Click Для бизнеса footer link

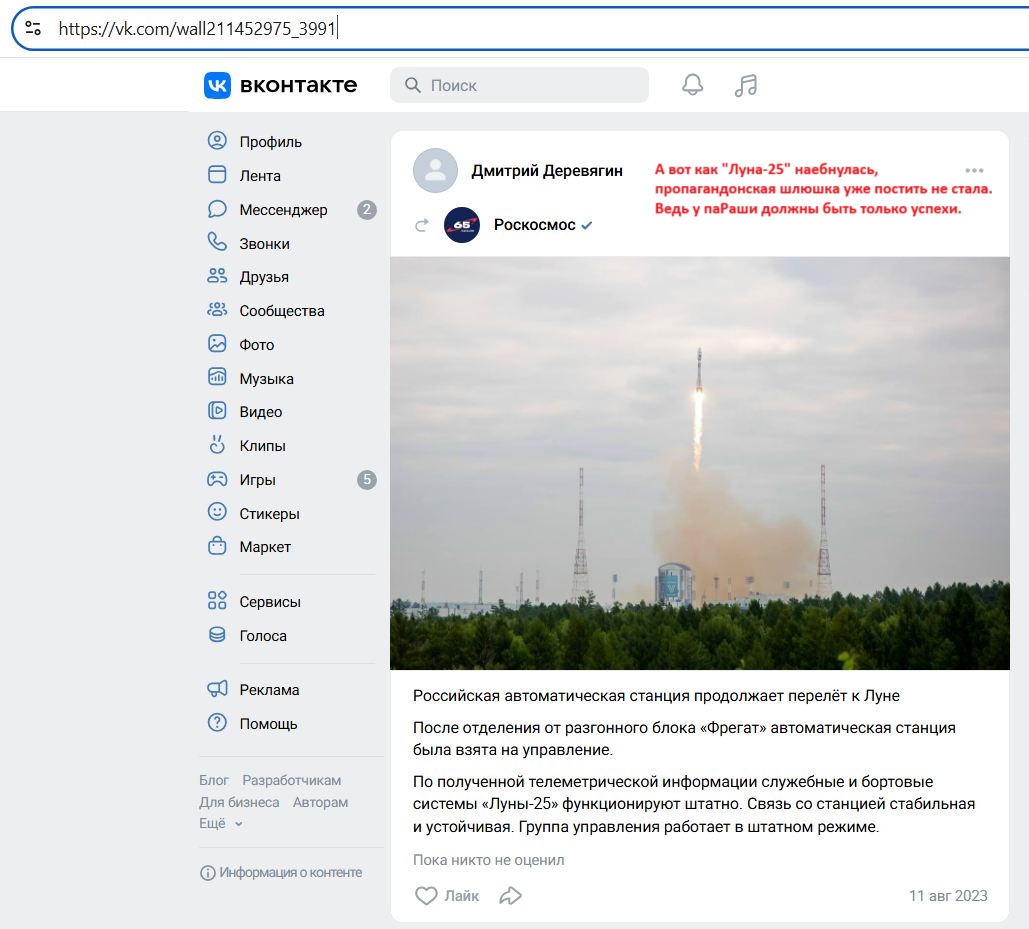(239, 802)
